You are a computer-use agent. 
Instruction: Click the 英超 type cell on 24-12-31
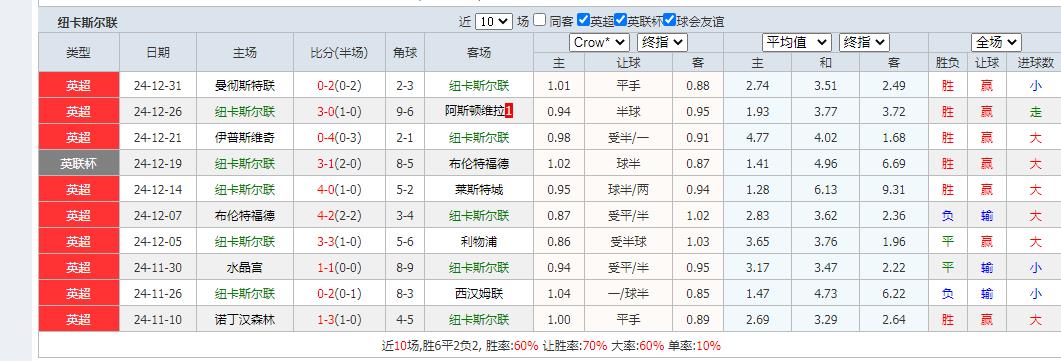(x=78, y=86)
